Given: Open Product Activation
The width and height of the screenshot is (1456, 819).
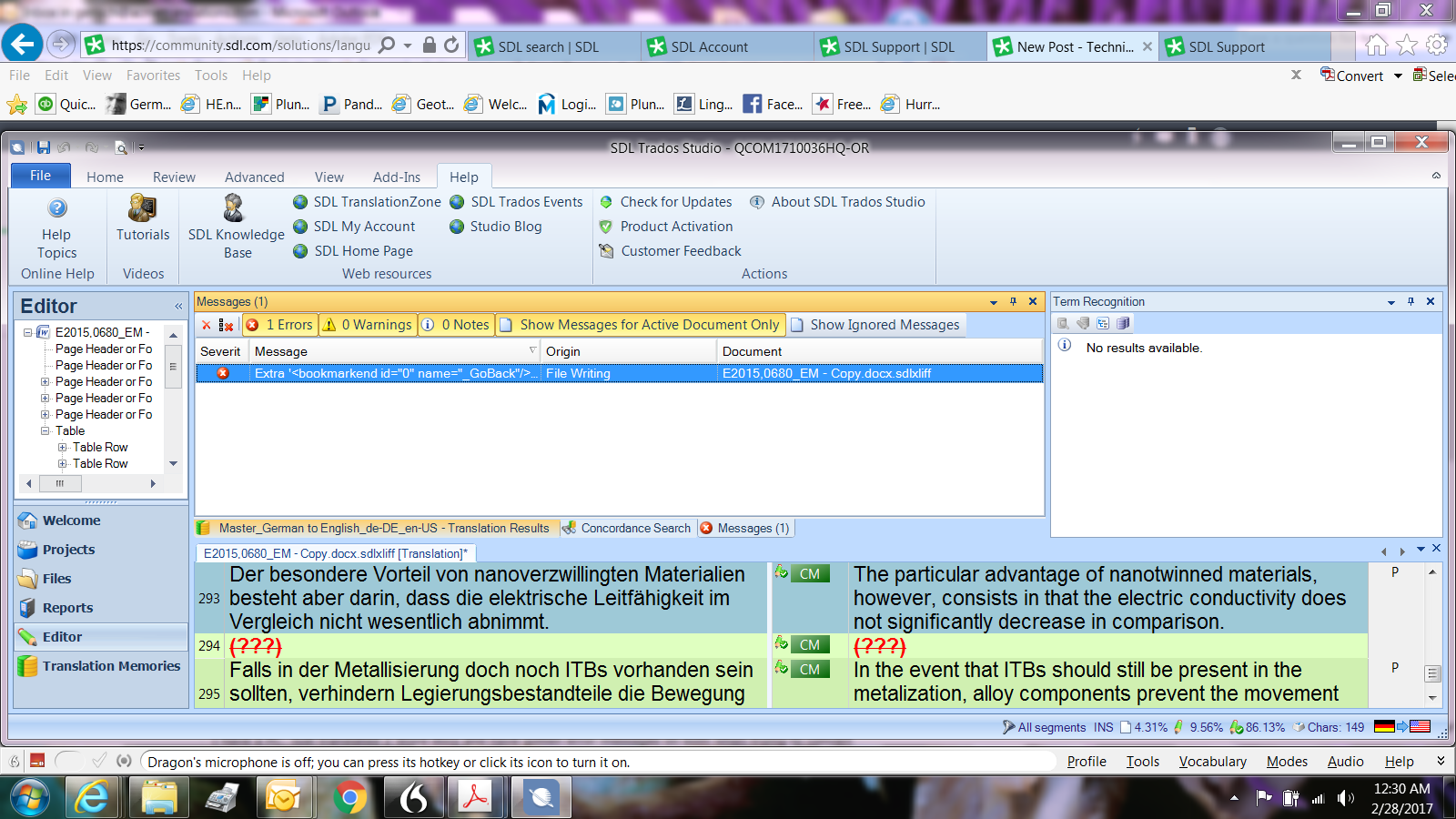Looking at the screenshot, I should point(666,227).
